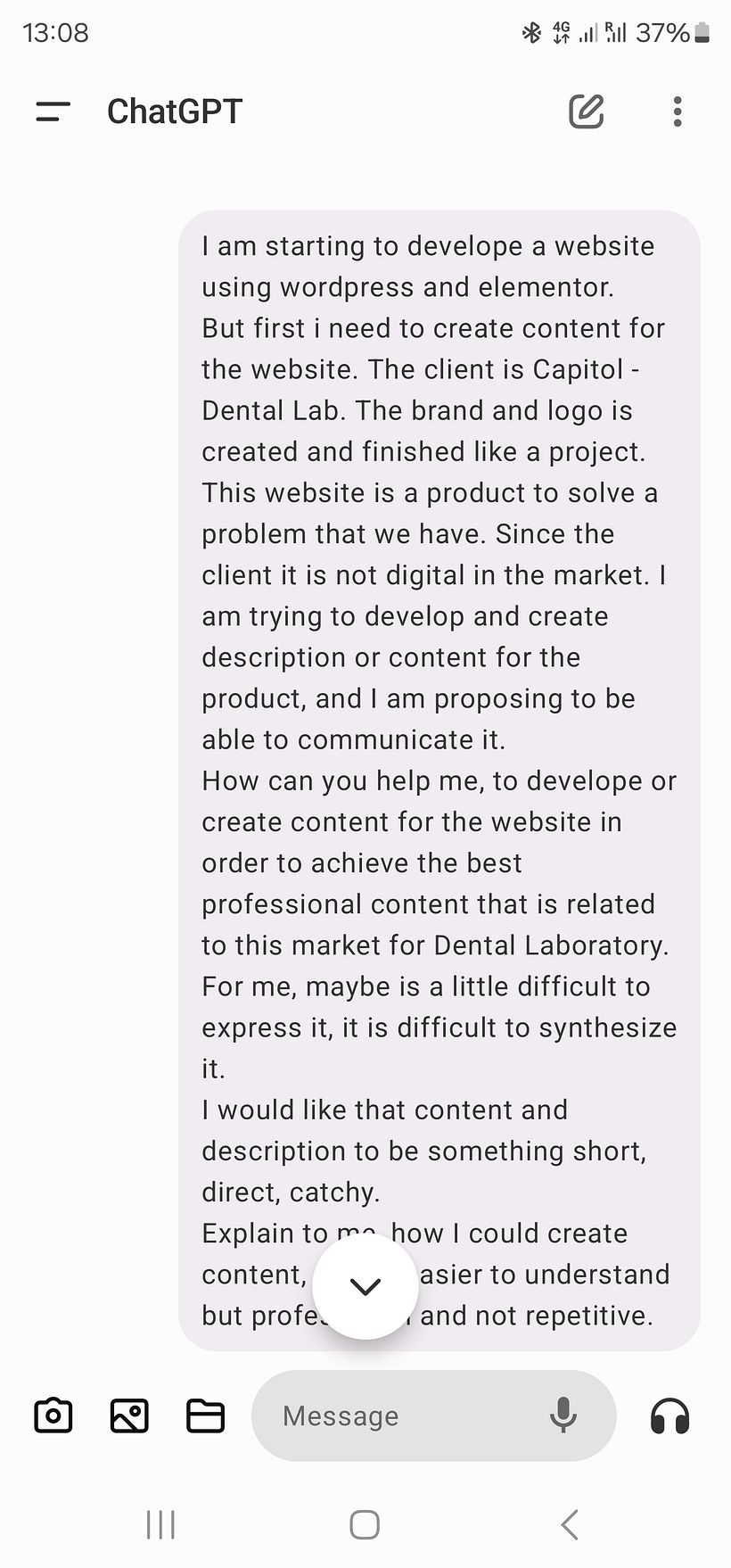
Task: Attach an image from the gallery
Action: (129, 1415)
